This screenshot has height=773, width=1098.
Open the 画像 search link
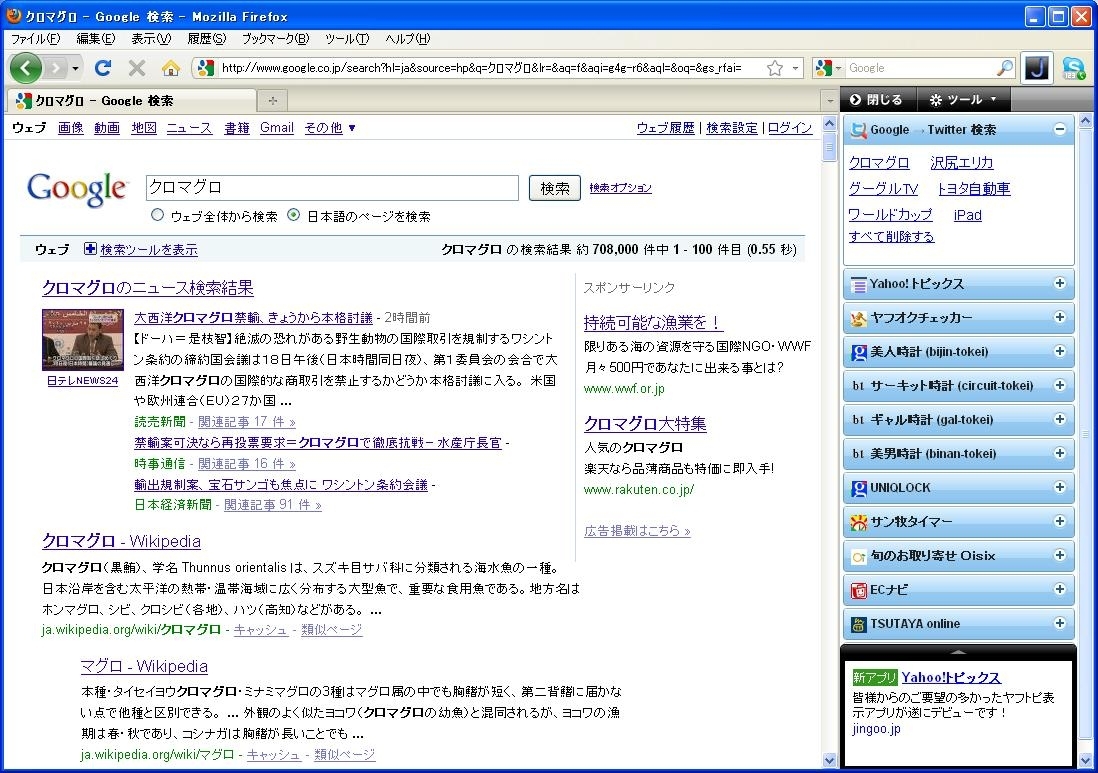71,127
